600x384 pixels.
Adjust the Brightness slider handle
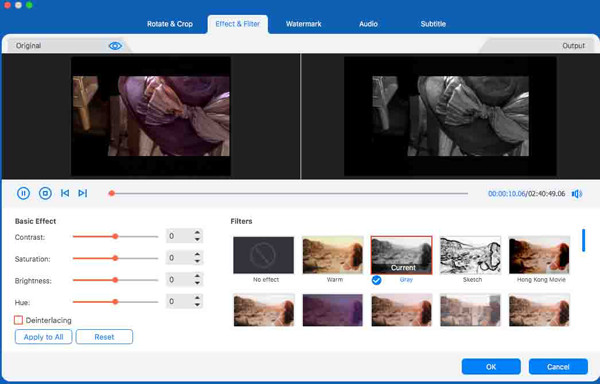pos(115,280)
